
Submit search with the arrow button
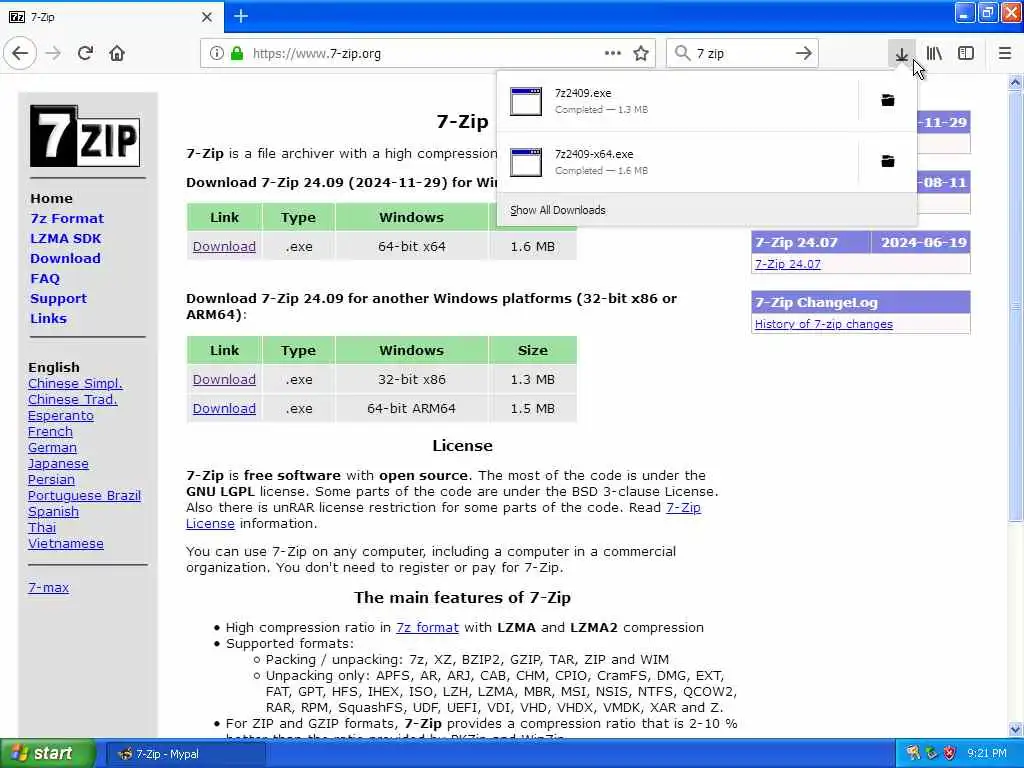[x=804, y=54]
